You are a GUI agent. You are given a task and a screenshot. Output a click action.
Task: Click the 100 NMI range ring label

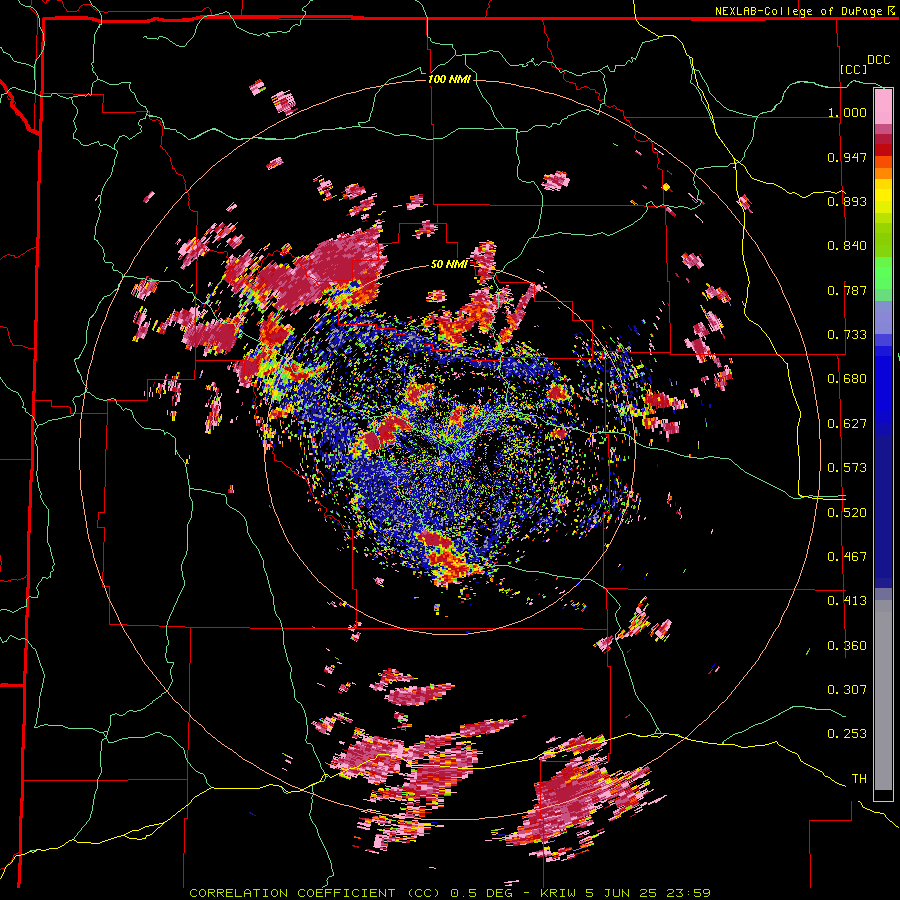click(x=449, y=79)
